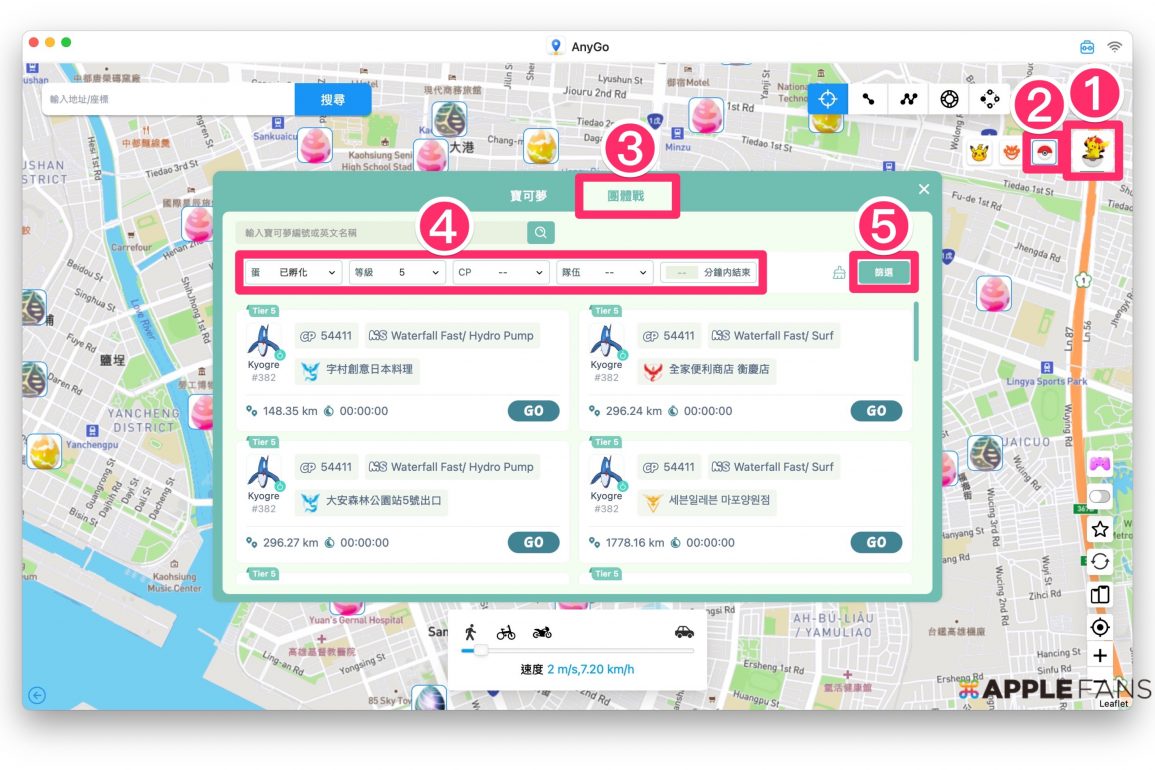1155x770 pixels.
Task: Expand the 蛋 已孵化 dropdown
Action: point(293,272)
